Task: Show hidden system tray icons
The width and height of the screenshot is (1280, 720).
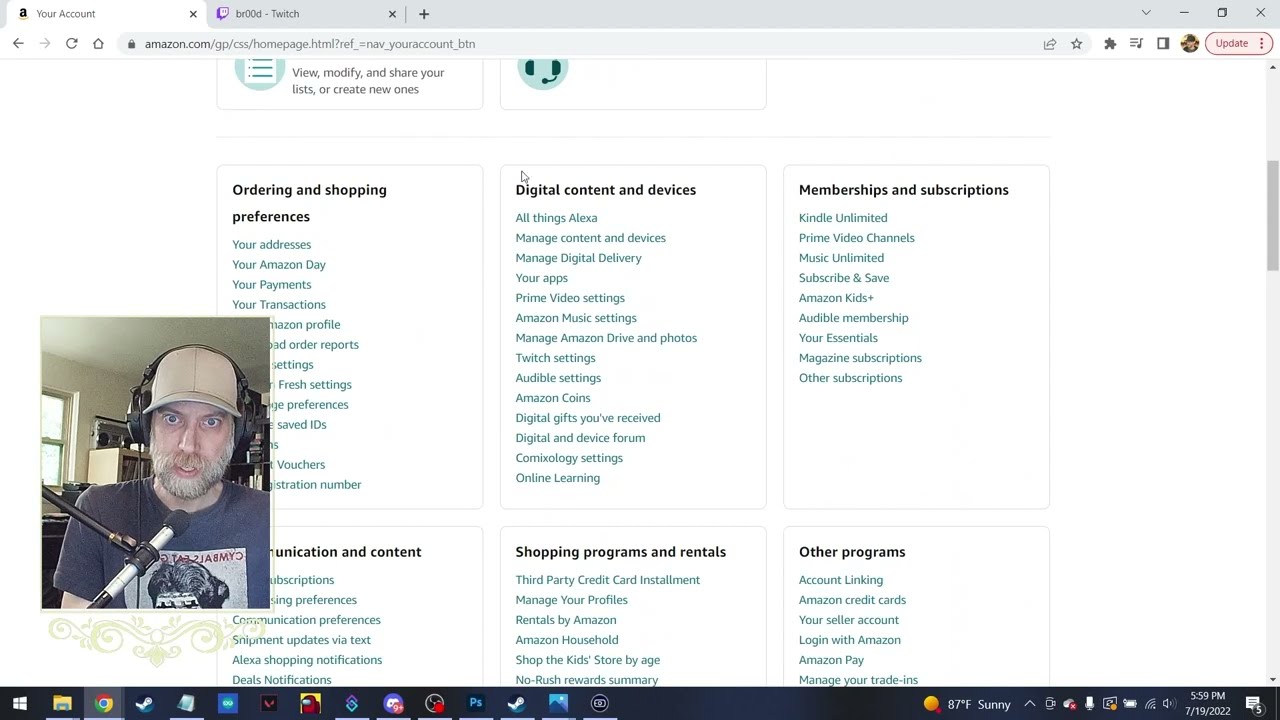Action: [1029, 704]
